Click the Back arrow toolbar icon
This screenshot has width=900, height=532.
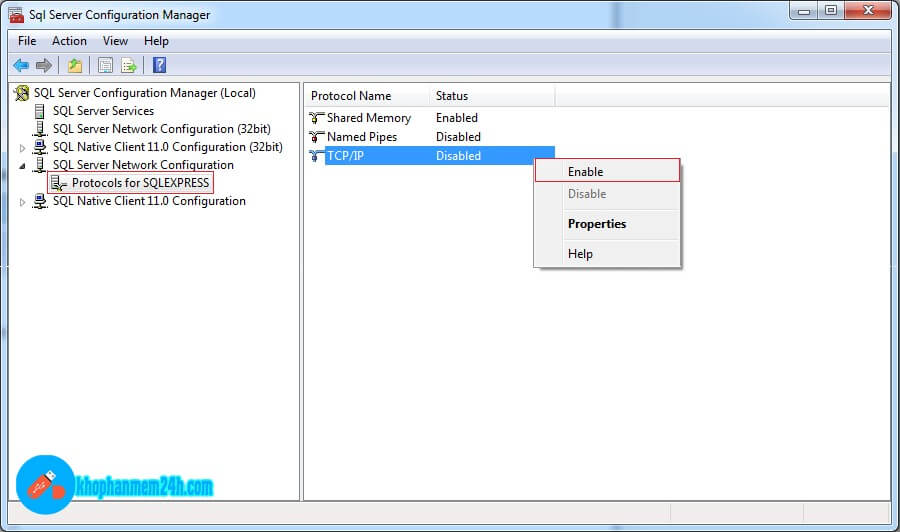tap(21, 66)
